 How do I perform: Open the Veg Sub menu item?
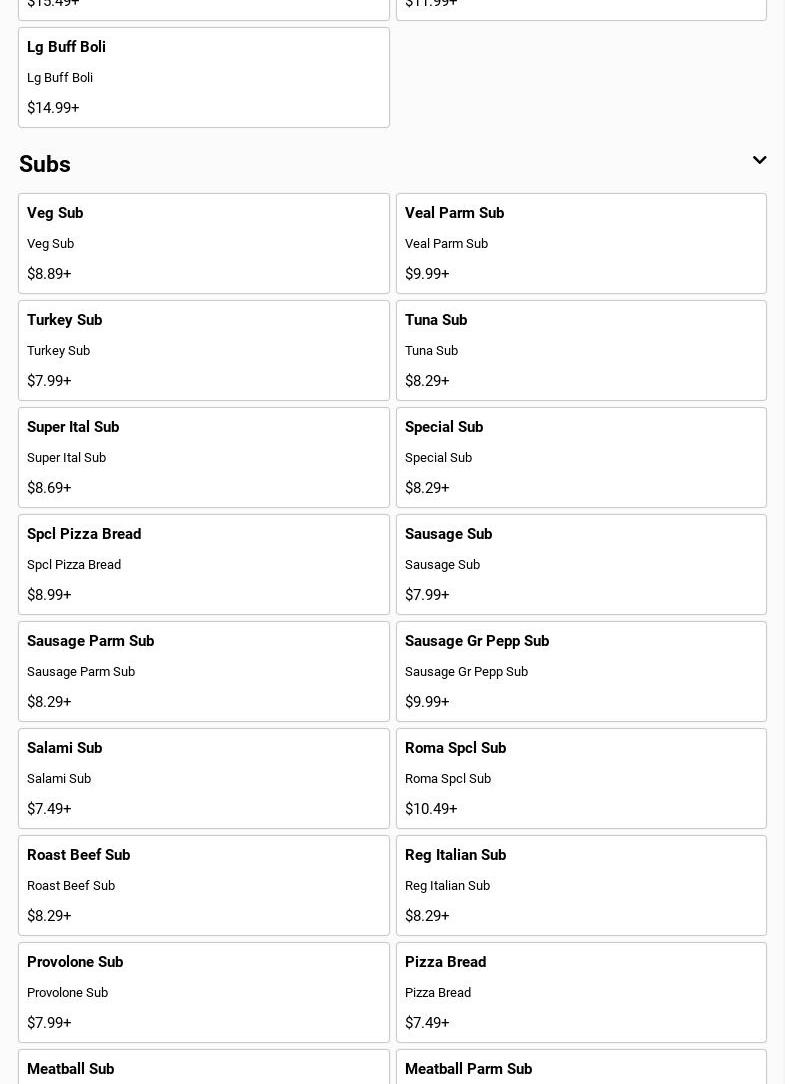click(203, 243)
